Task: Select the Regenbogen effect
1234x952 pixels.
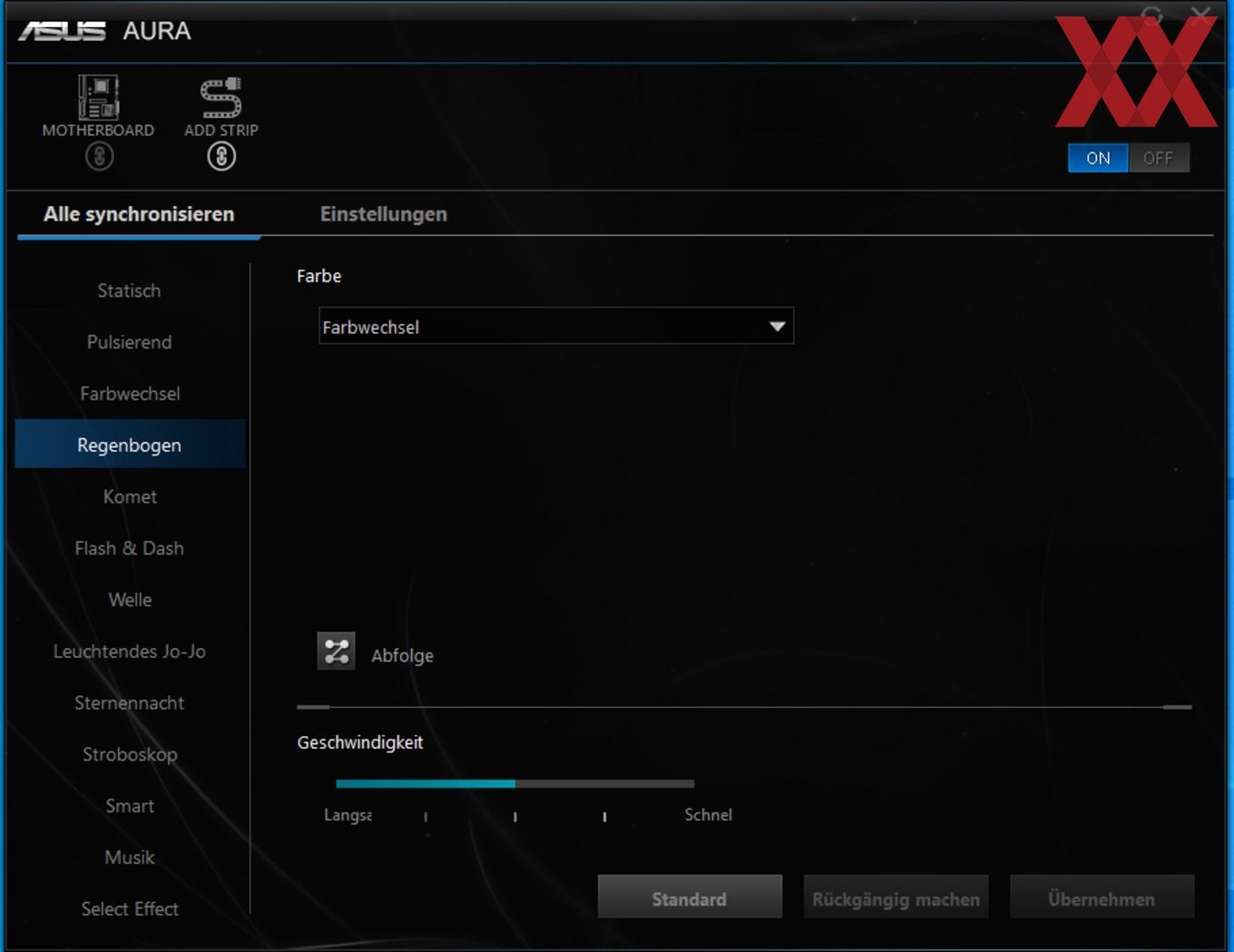Action: pyautogui.click(x=129, y=445)
